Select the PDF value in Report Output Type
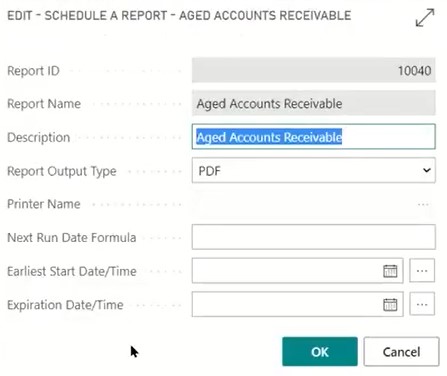Screen dimensions: 447x376 (209, 171)
